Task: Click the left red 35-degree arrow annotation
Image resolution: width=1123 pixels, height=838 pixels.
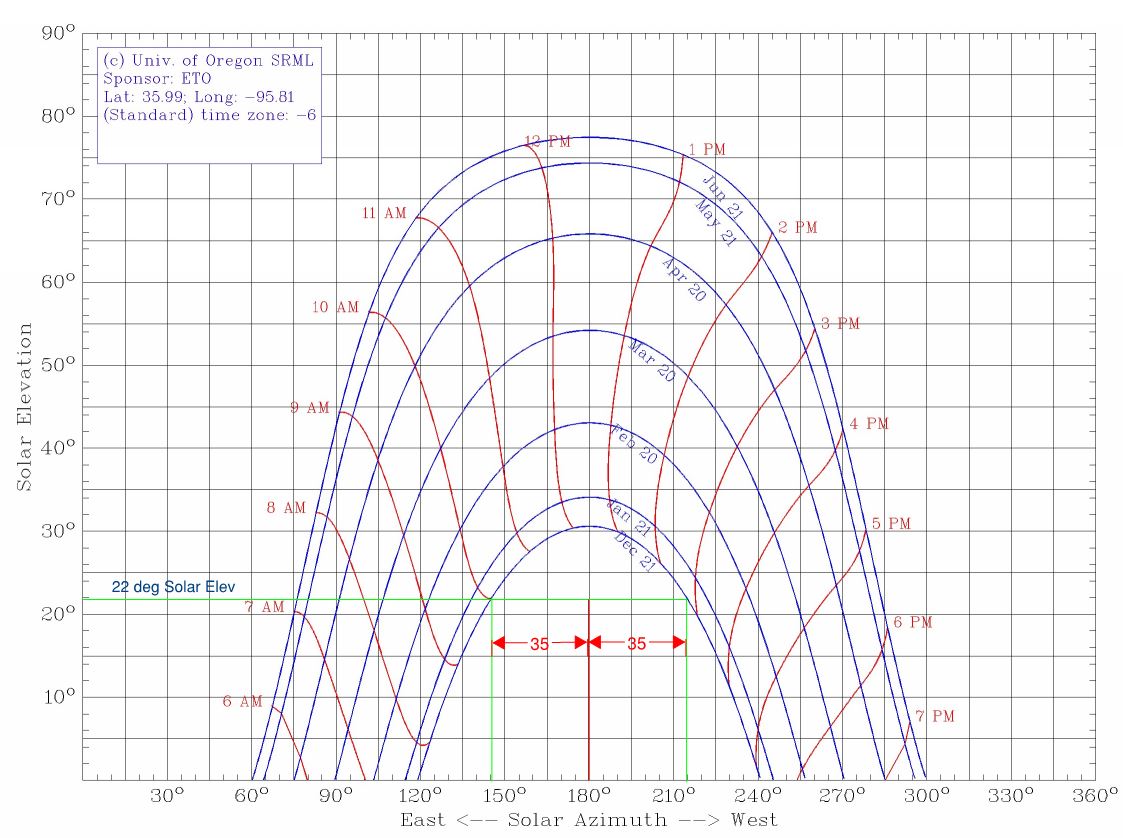Action: (x=538, y=641)
